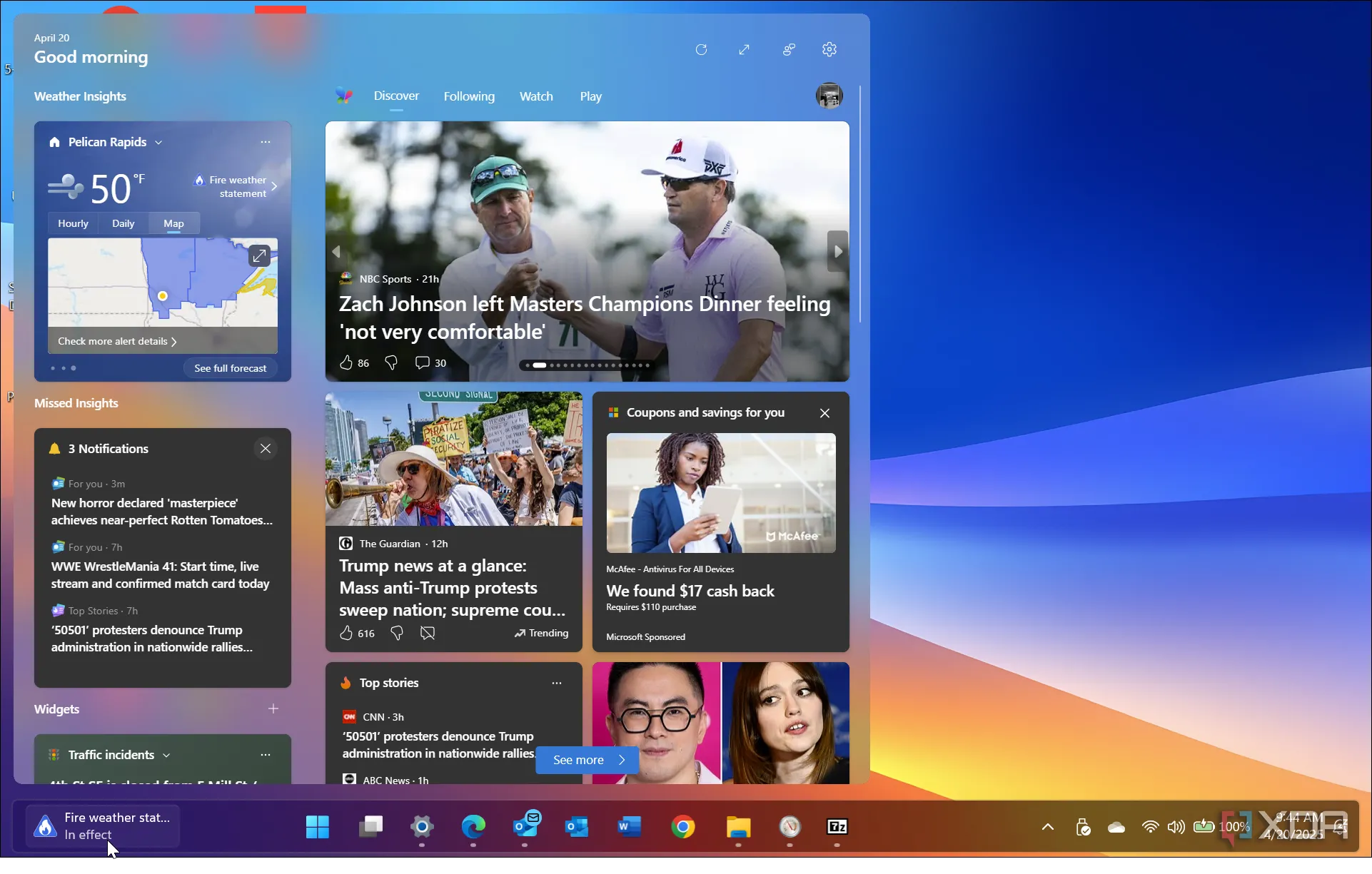
Task: Click See more under Top stories
Action: pyautogui.click(x=587, y=760)
